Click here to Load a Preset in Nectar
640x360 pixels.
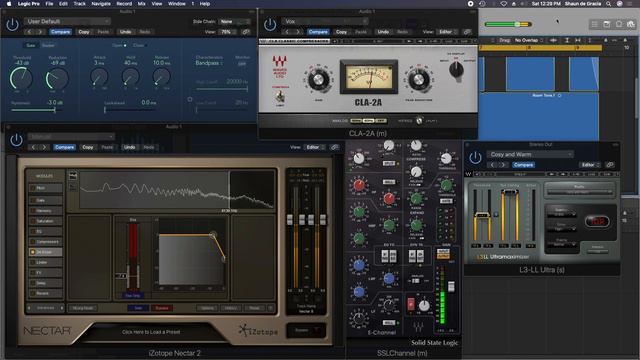(151, 332)
